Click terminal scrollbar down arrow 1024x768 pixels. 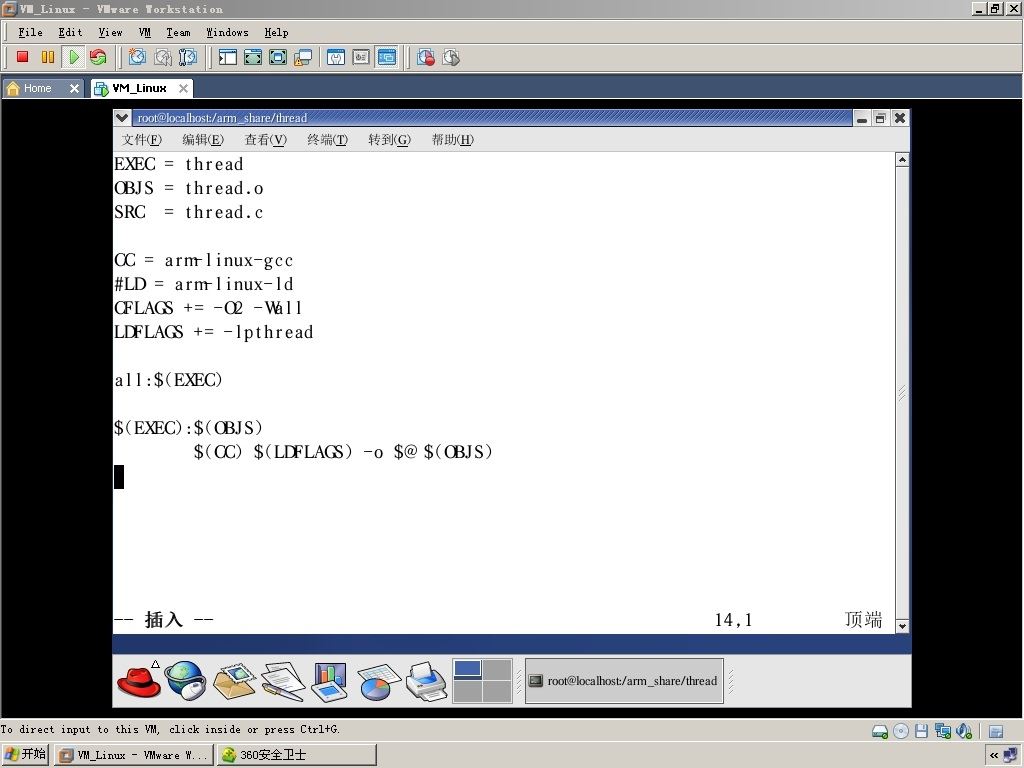(x=902, y=626)
